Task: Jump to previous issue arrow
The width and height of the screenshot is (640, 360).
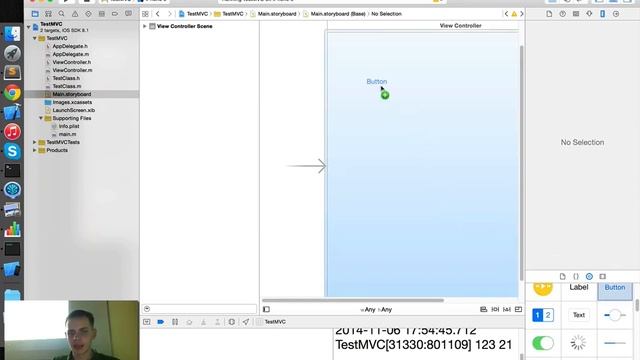Action: tap(507, 14)
